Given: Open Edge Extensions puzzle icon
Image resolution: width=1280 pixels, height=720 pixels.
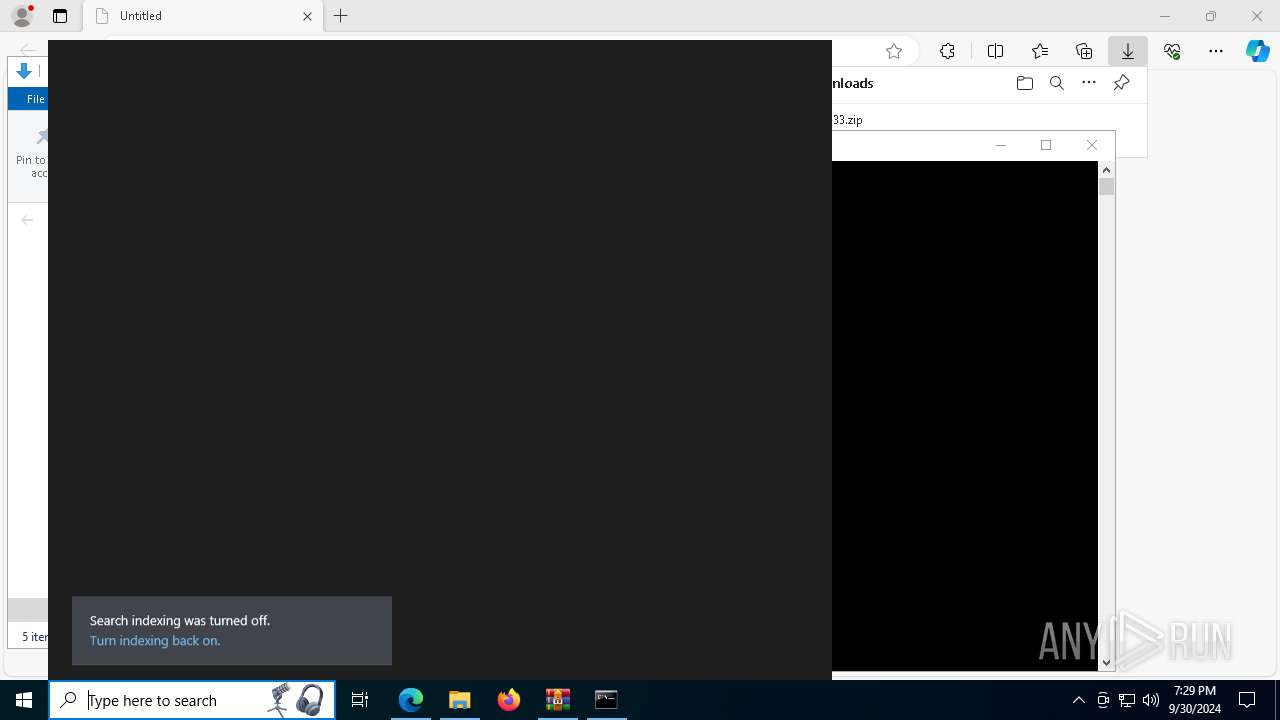Looking at the screenshot, I should tap(947, 51).
